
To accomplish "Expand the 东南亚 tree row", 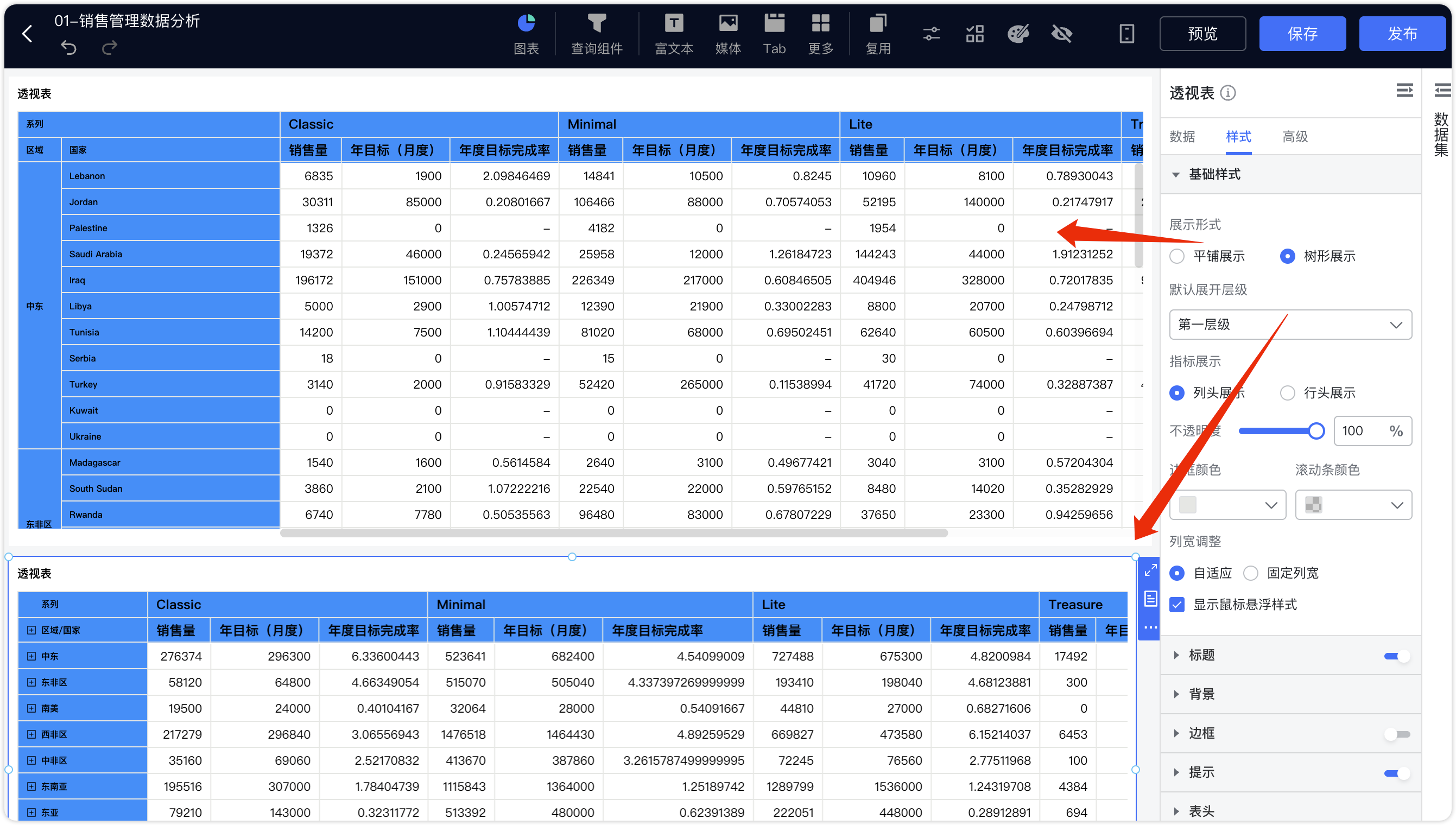I will point(31,786).
